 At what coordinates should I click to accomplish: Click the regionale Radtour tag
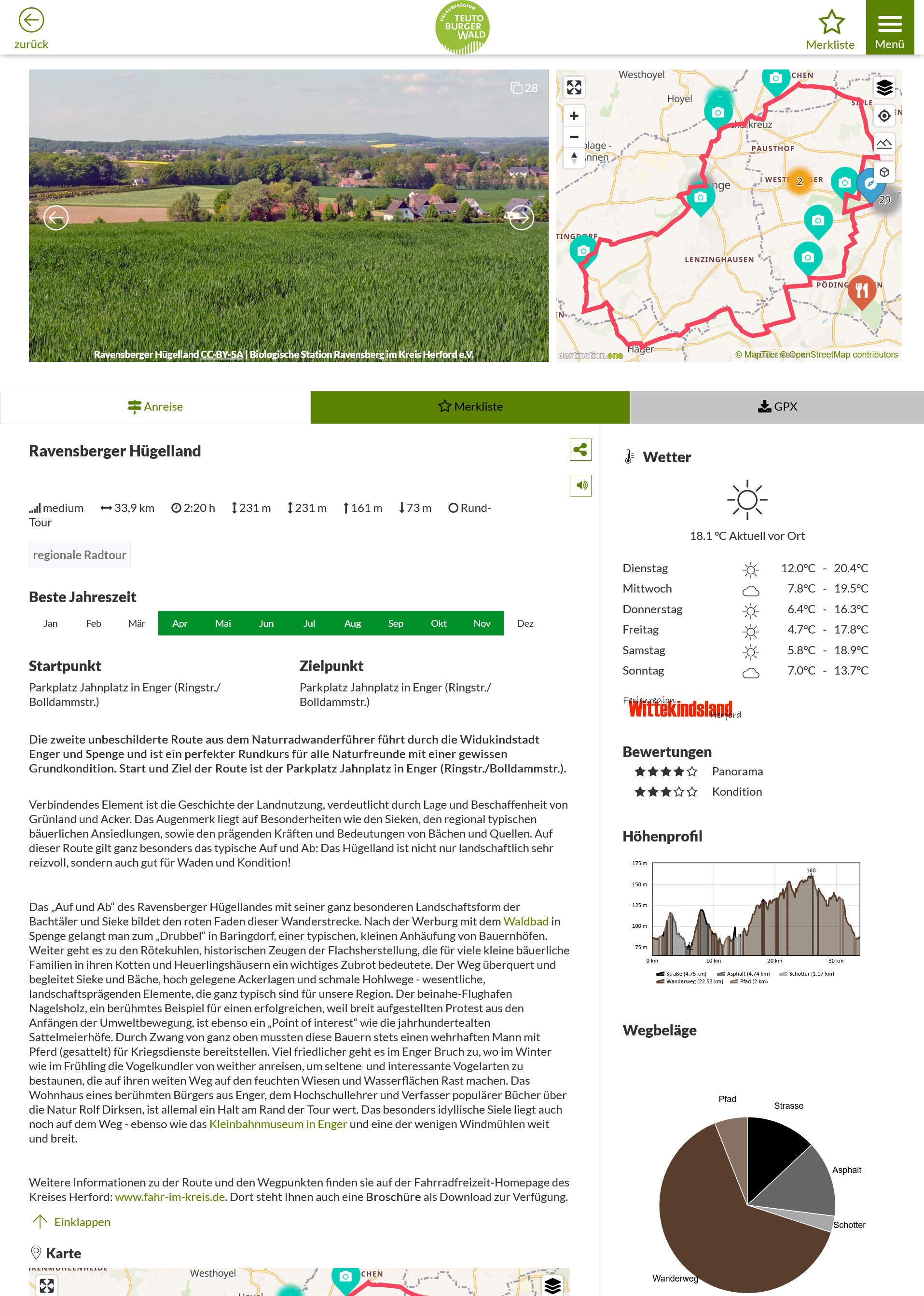[x=80, y=555]
